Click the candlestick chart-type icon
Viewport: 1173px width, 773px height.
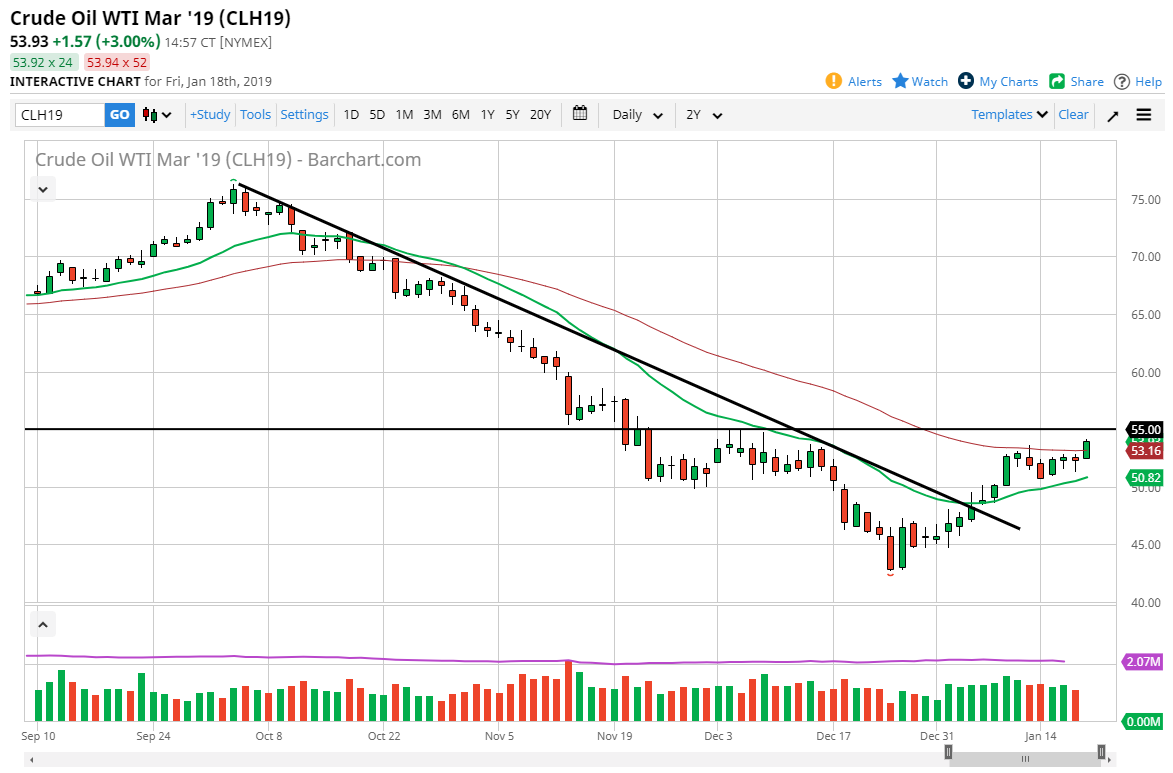151,114
